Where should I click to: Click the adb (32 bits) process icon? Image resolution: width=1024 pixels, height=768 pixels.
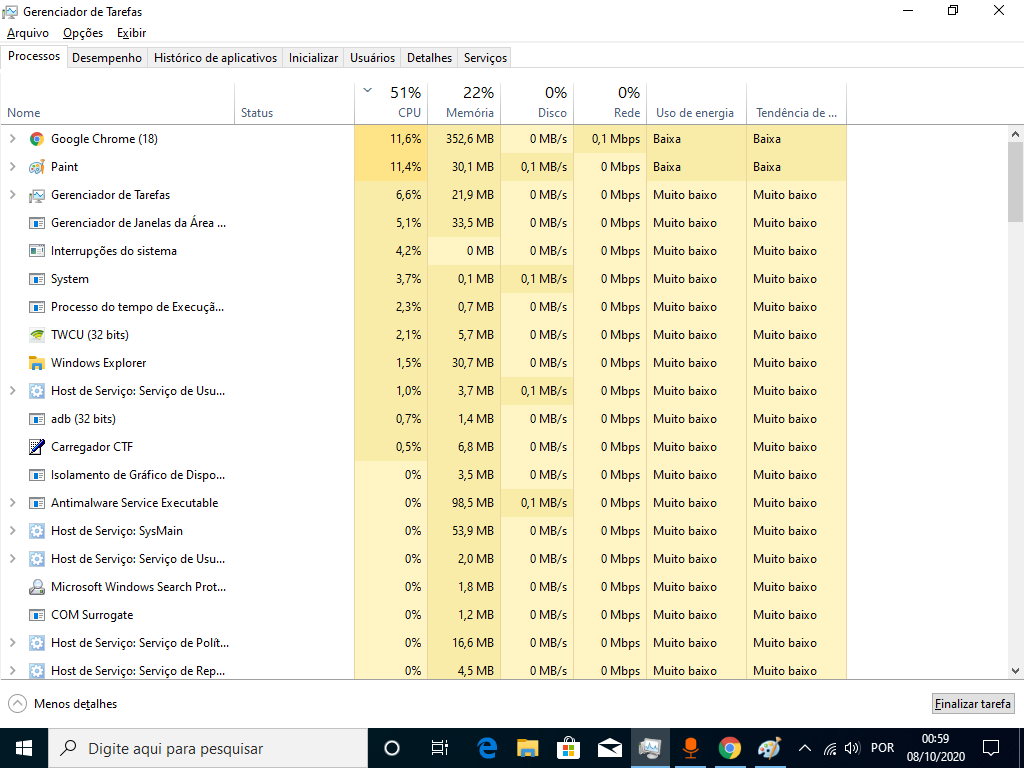point(37,419)
